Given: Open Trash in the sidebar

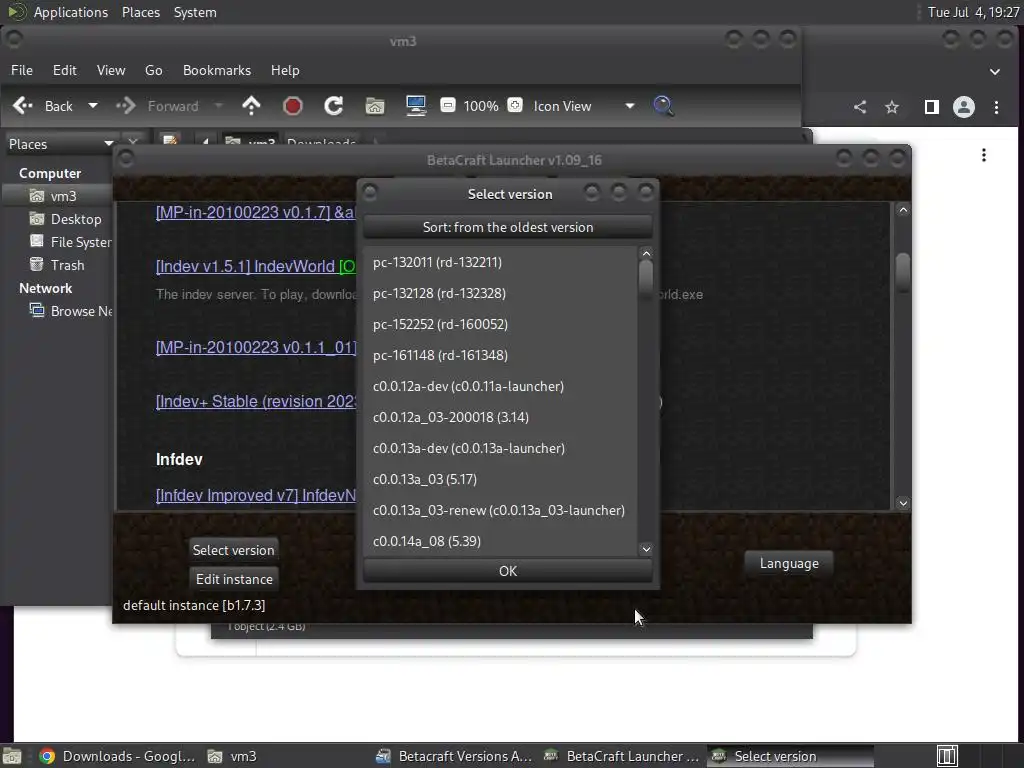Looking at the screenshot, I should click(x=59, y=264).
